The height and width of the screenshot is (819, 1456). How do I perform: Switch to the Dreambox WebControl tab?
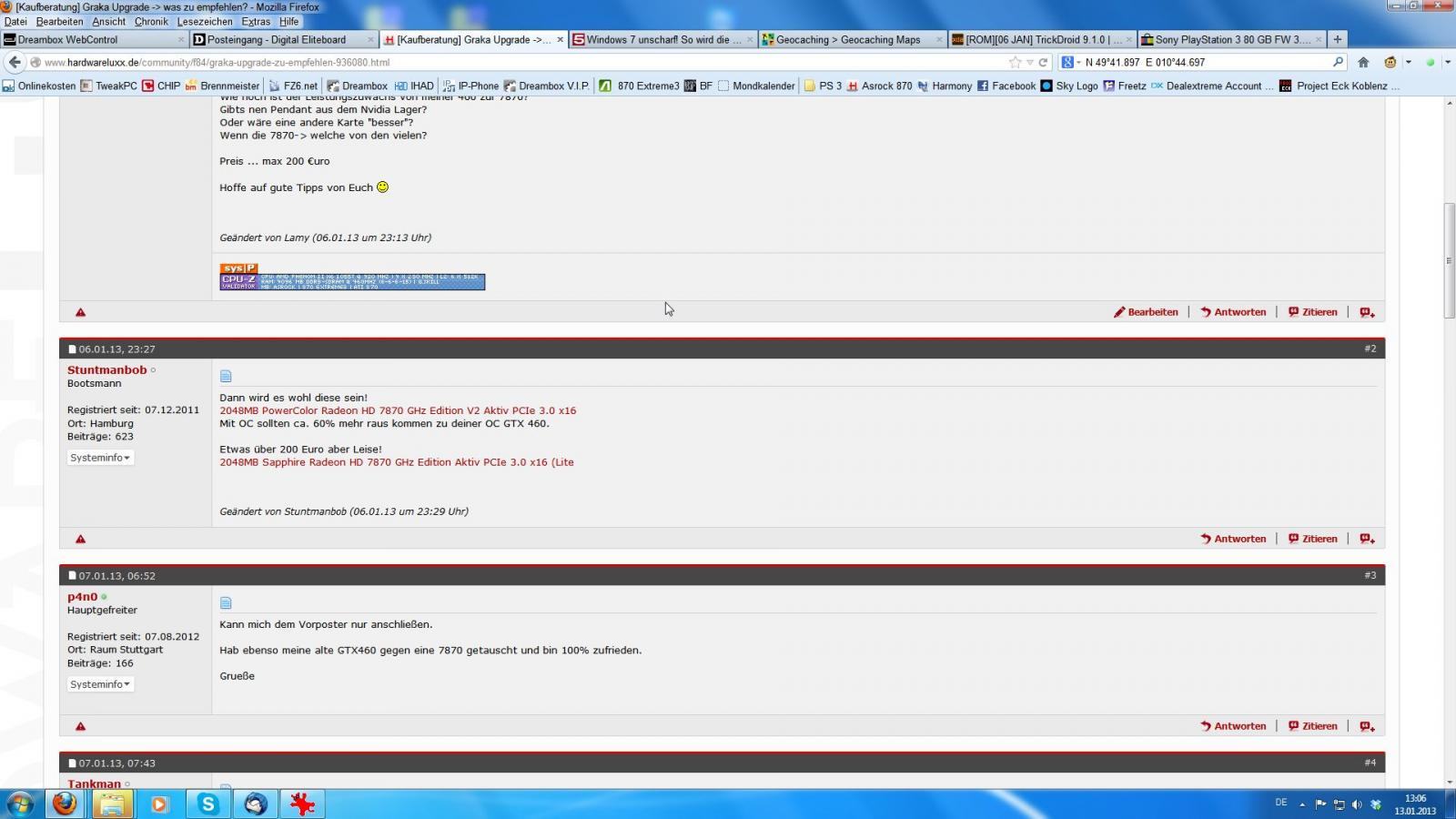pos(95,39)
